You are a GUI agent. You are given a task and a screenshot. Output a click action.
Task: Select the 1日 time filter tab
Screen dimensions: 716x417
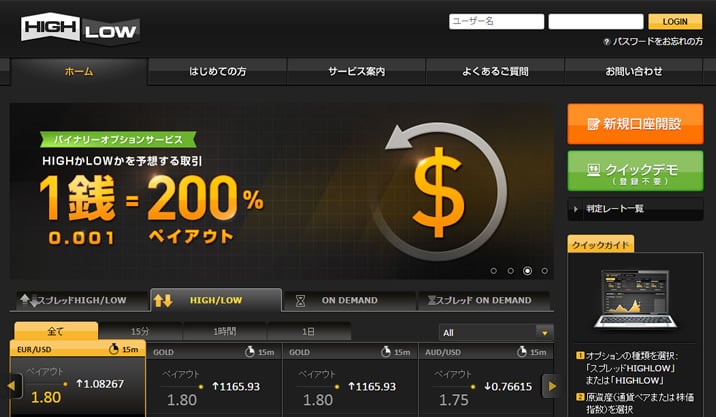pyautogui.click(x=309, y=332)
